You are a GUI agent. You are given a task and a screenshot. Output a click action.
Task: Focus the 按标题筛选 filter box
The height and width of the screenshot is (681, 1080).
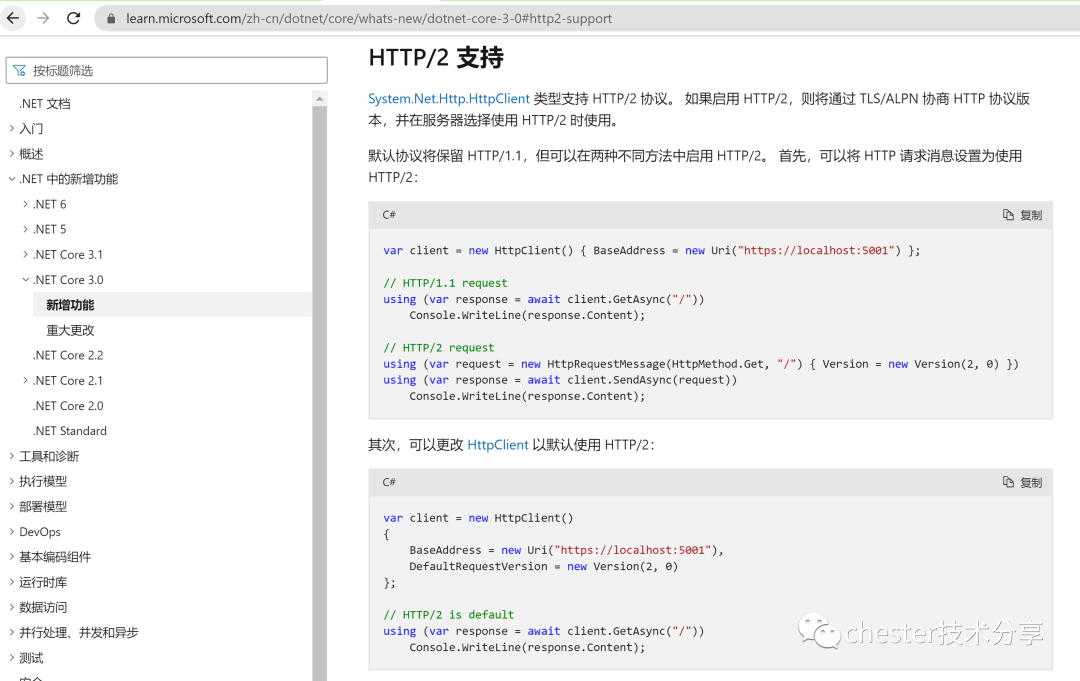pyautogui.click(x=167, y=70)
